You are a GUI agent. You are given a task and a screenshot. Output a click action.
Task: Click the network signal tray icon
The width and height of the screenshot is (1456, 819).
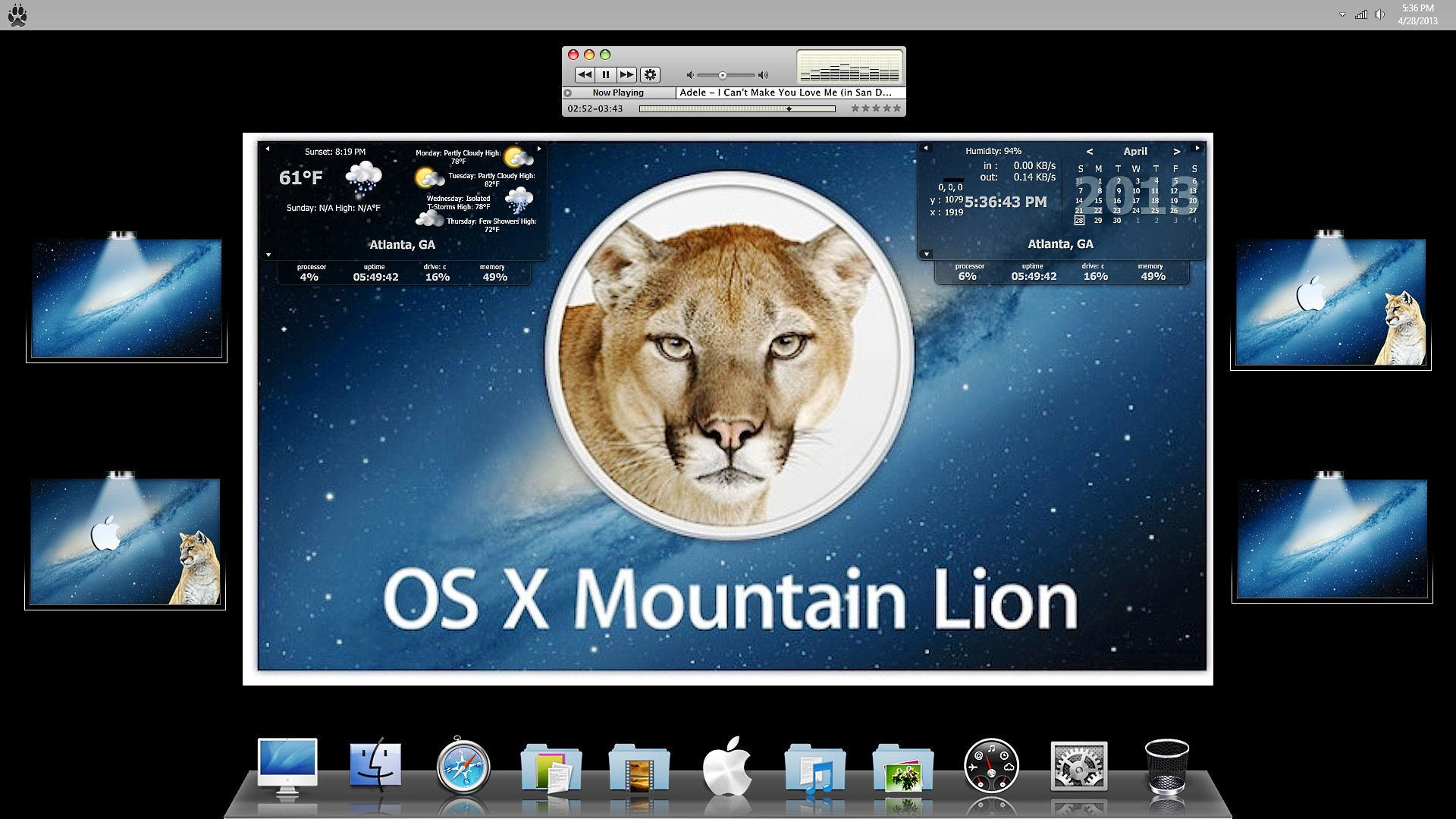click(x=1361, y=14)
